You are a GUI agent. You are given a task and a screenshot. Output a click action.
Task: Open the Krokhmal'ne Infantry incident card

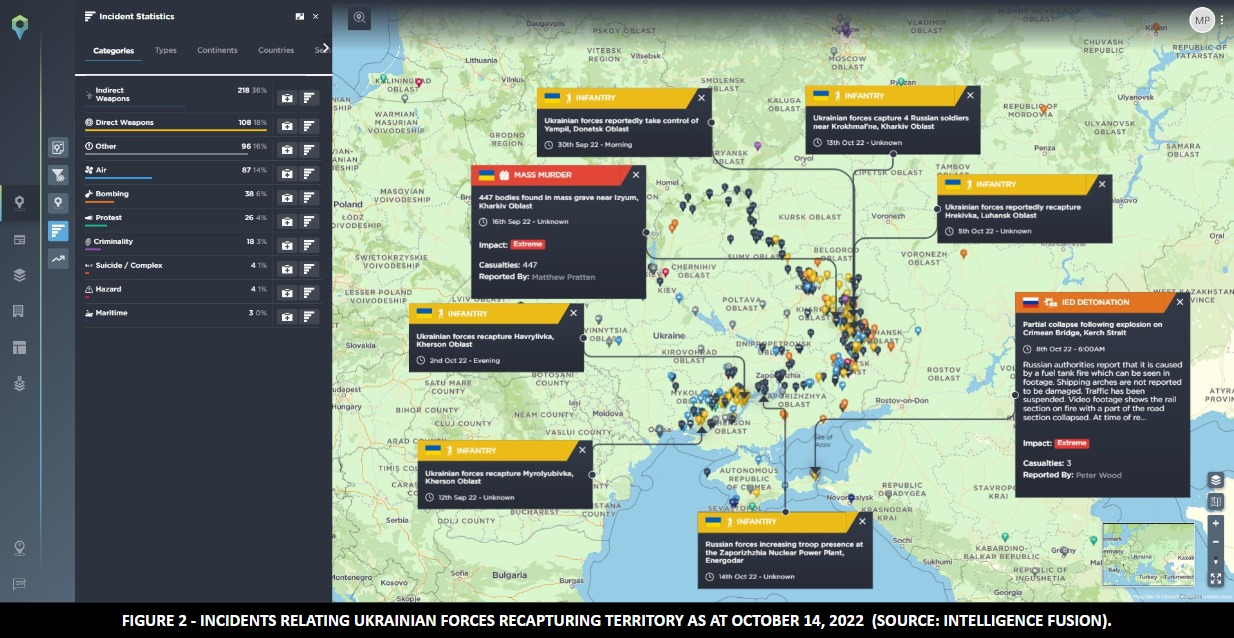892,120
